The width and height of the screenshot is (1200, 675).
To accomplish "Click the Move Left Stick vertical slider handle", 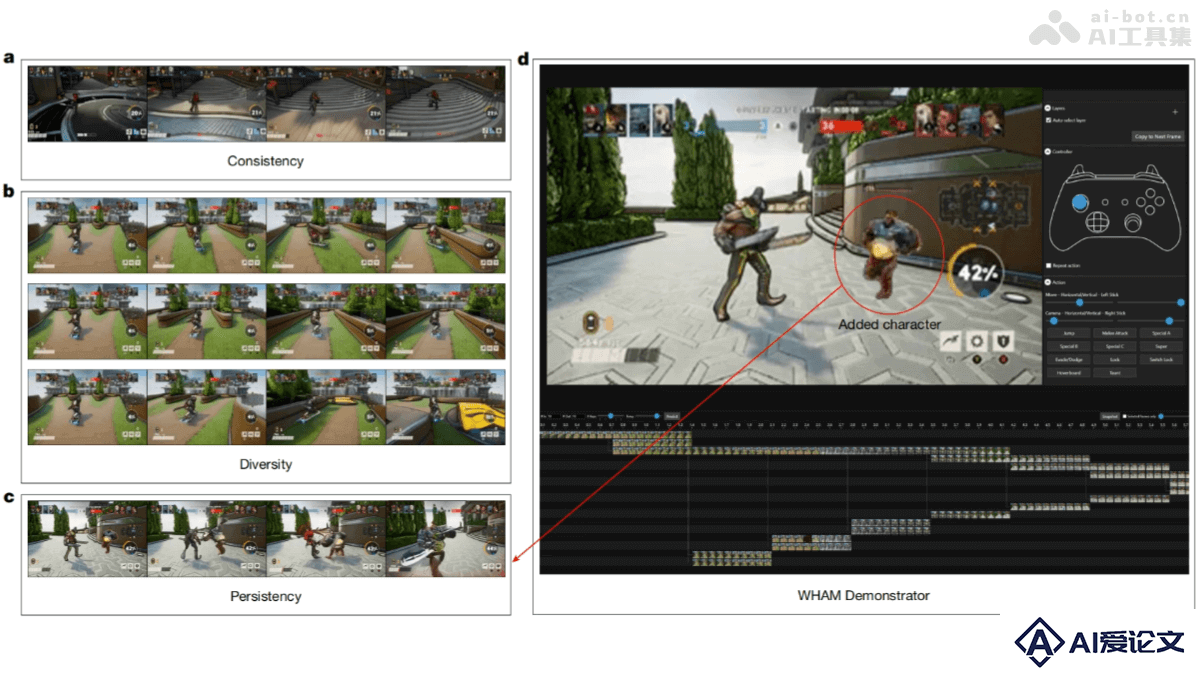I will (x=1181, y=302).
